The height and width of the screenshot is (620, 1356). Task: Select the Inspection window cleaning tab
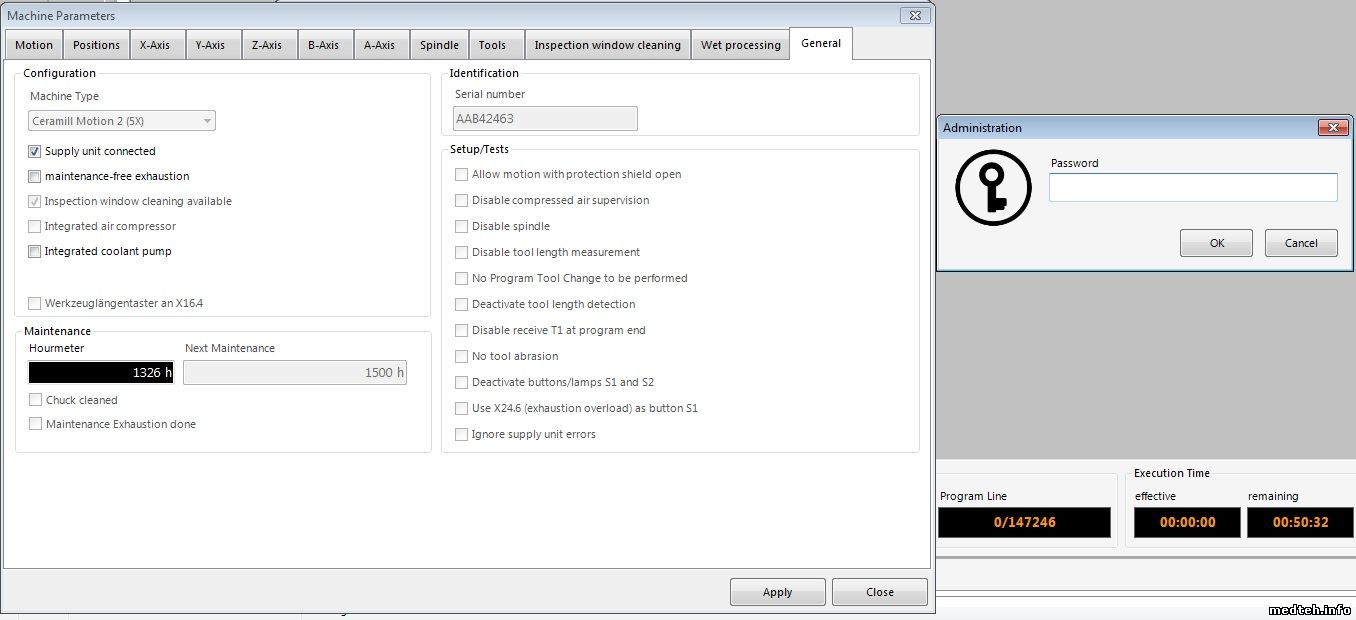click(607, 45)
